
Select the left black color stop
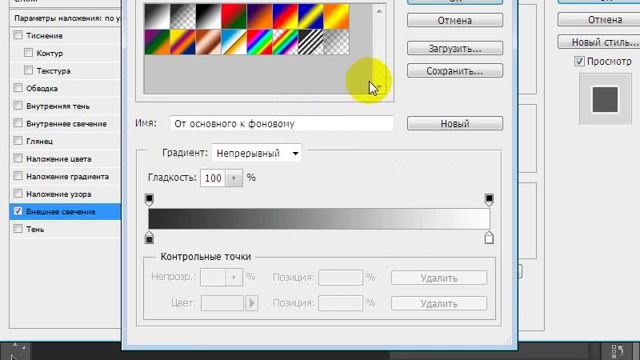pos(149,238)
